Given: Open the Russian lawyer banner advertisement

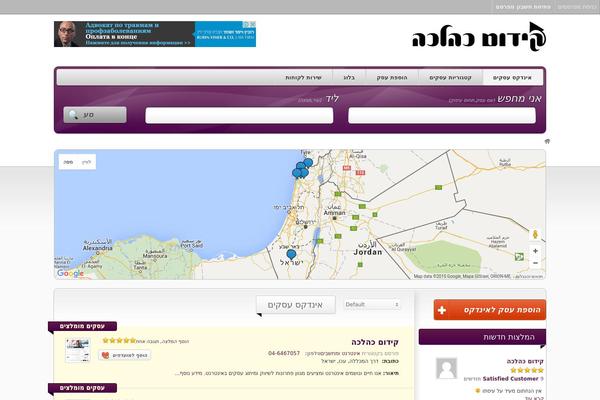Looking at the screenshot, I should [x=155, y=34].
